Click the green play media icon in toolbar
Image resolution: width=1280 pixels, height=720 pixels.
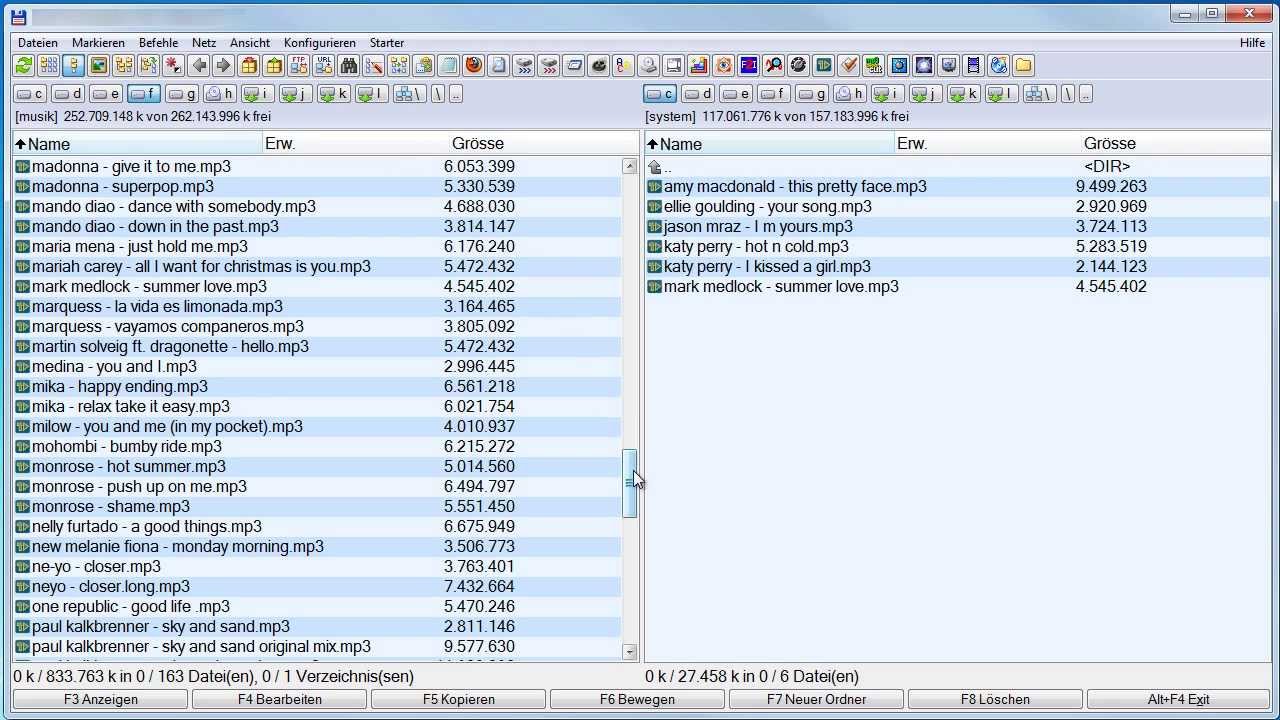pyautogui.click(x=824, y=65)
